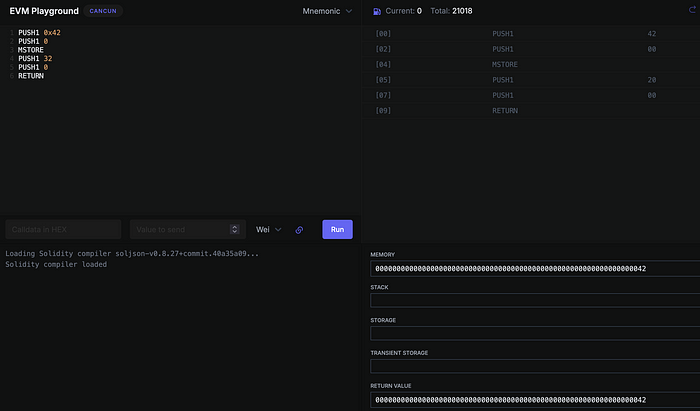The height and width of the screenshot is (411, 700).
Task: Select instruction row [04] MSTORE
Action: (x=531, y=64)
